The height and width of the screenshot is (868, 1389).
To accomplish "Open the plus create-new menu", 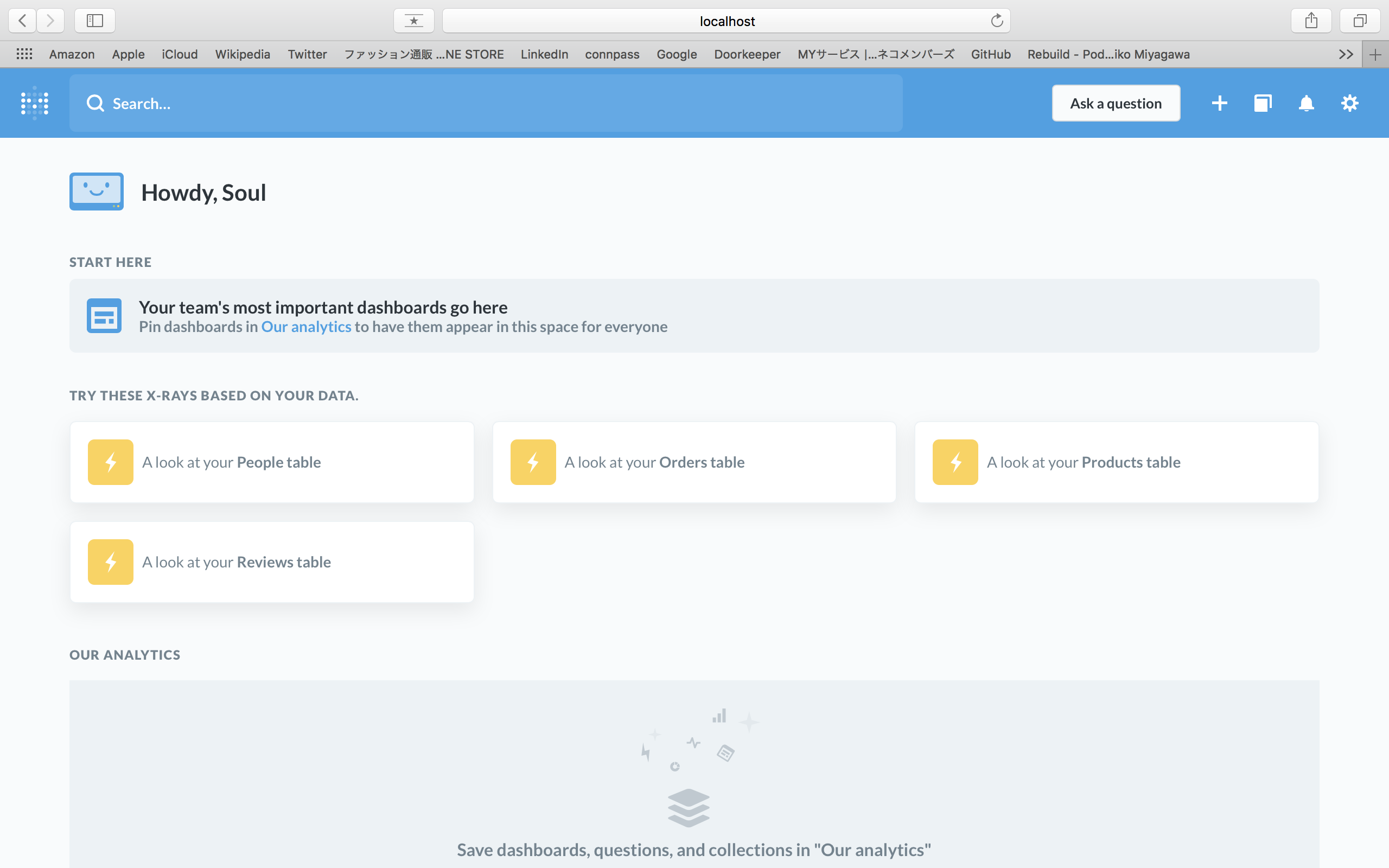I will coord(1219,103).
